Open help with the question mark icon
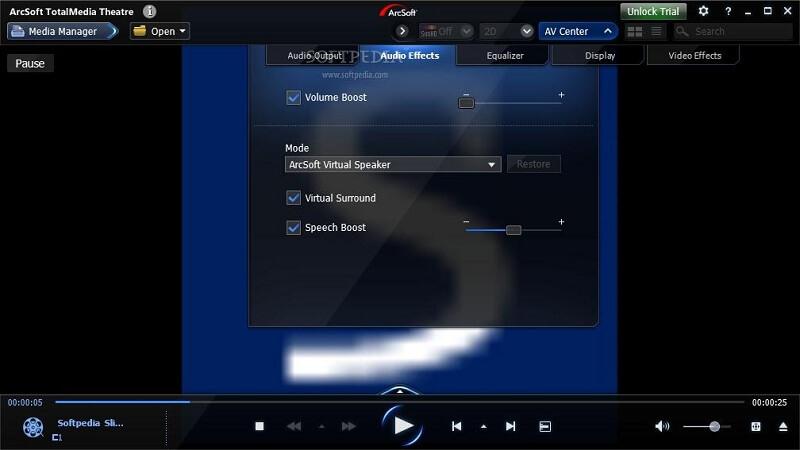 click(728, 11)
